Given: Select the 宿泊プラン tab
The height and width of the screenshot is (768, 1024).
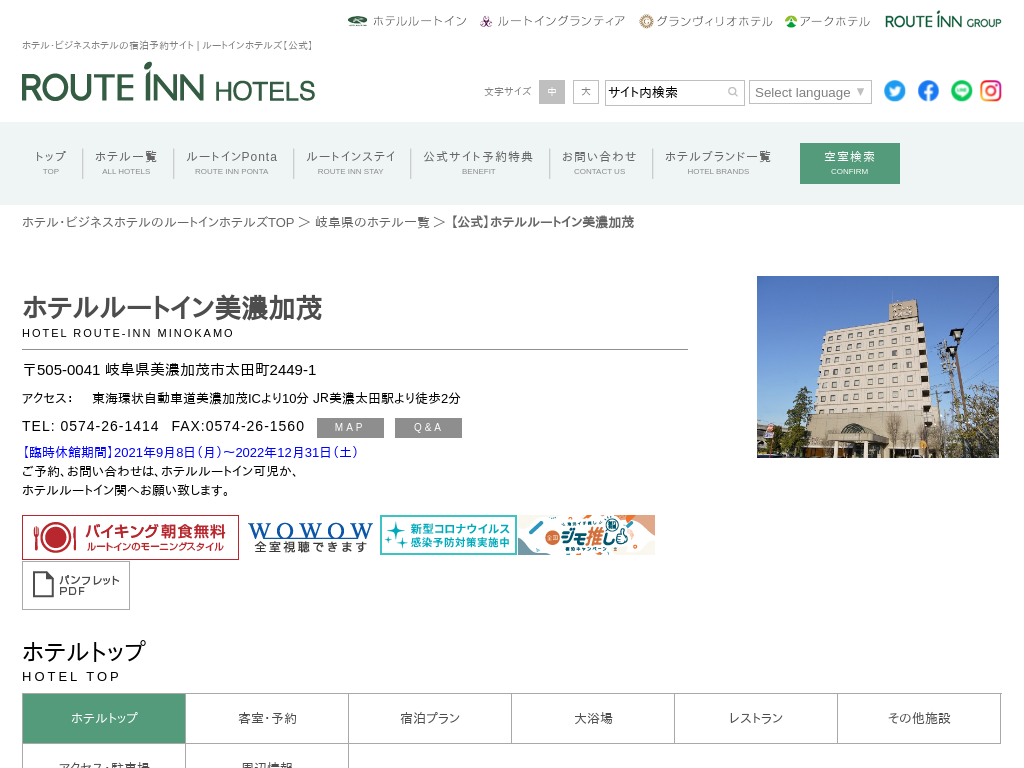Looking at the screenshot, I should (430, 718).
